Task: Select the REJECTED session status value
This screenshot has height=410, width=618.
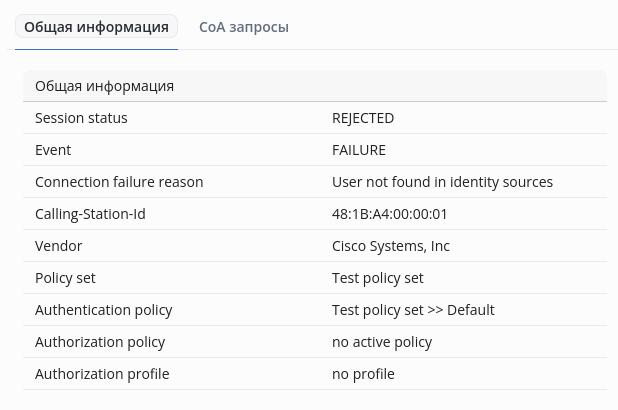Action: (x=363, y=118)
